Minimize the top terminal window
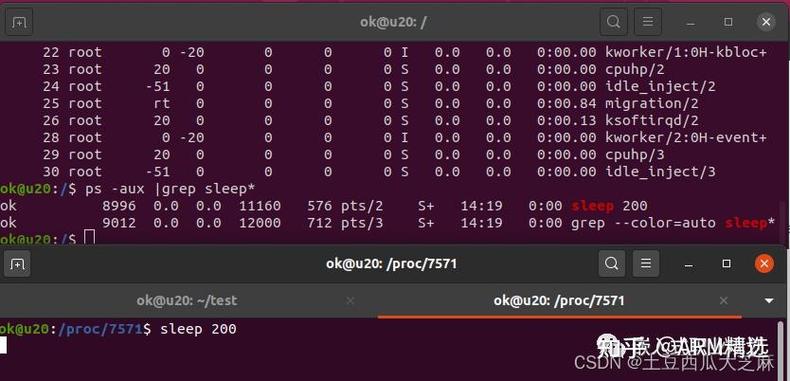Screen dimensions: 790x381 pos(691,22)
